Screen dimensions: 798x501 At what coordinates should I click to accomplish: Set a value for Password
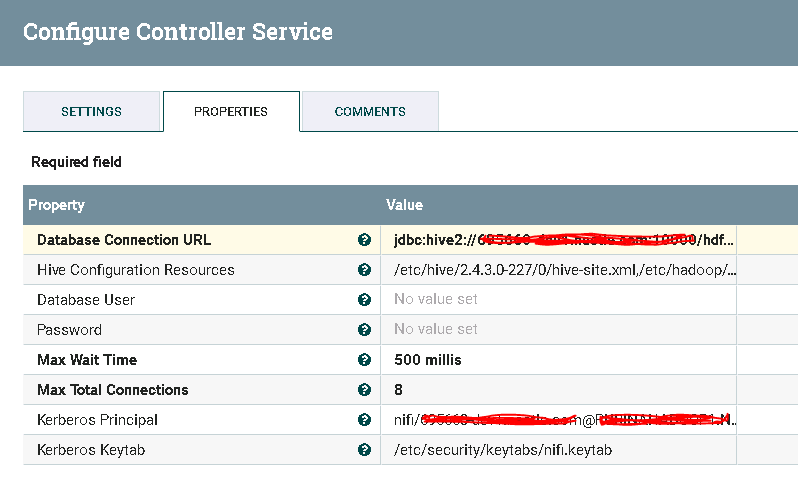click(558, 330)
